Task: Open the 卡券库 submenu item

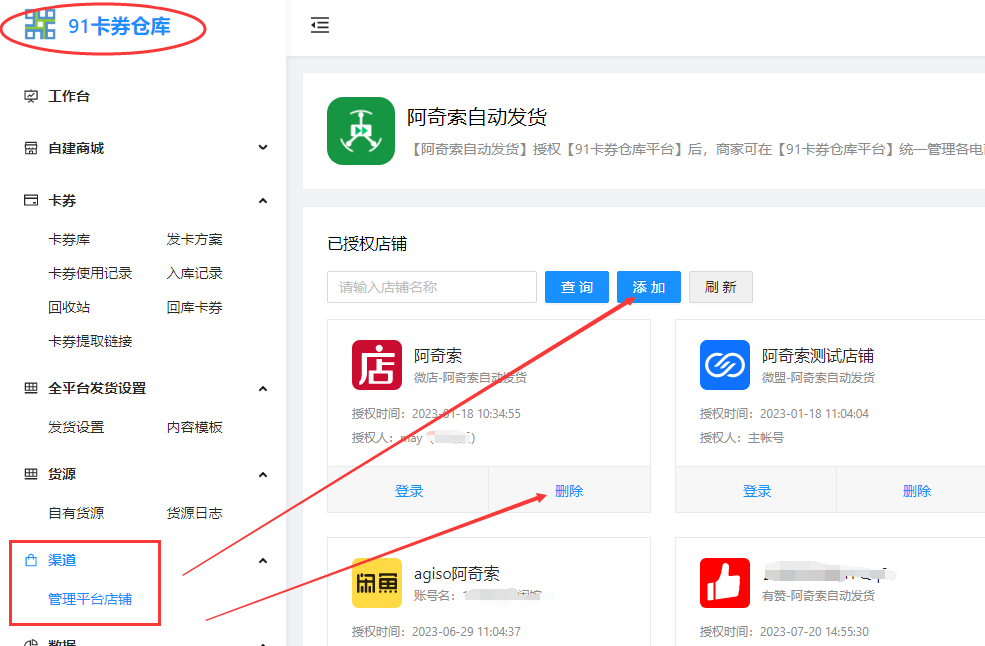Action: [x=69, y=239]
